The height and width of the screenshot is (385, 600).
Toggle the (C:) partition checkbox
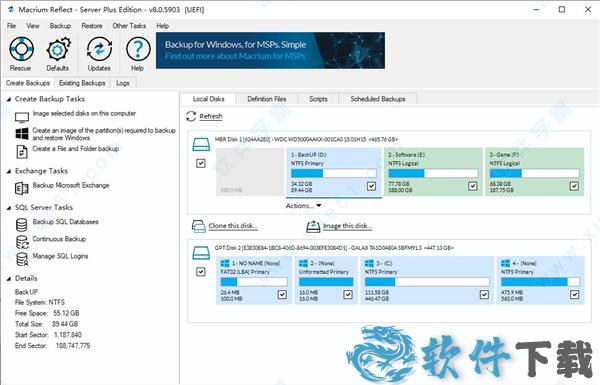[x=484, y=294]
